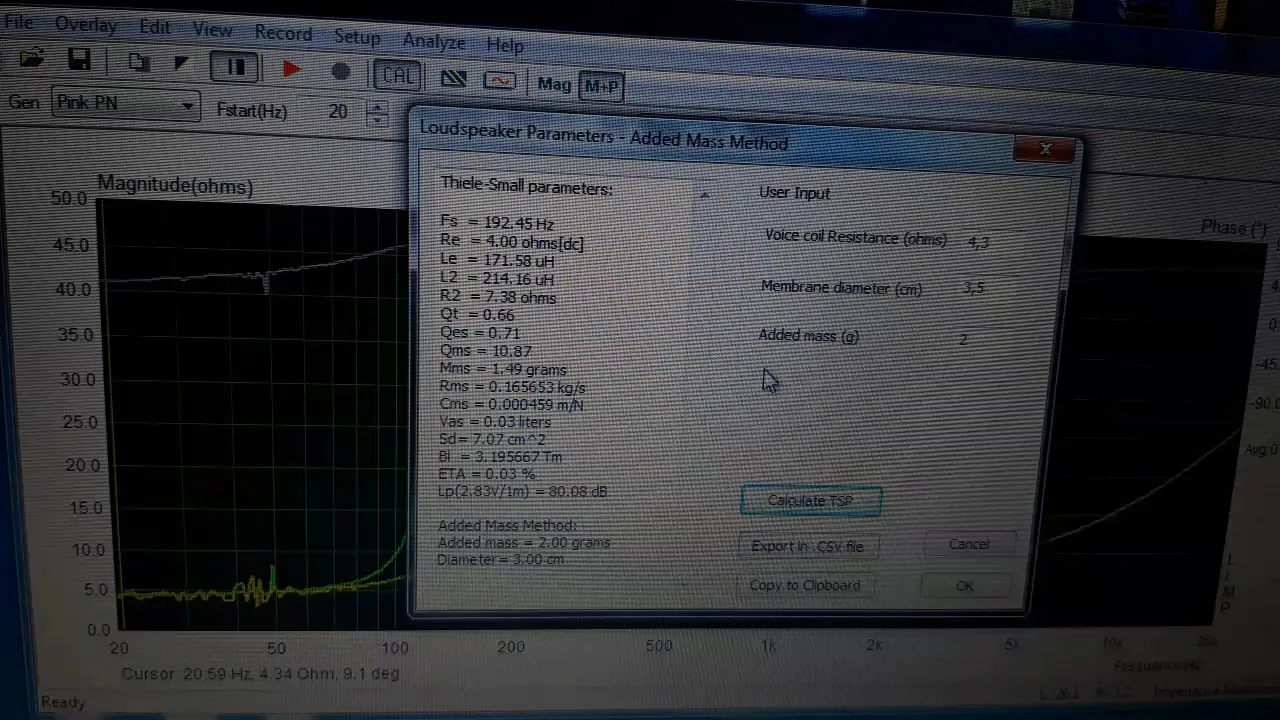Click the grey stop circle icon
This screenshot has width=1280, height=720.
(341, 71)
